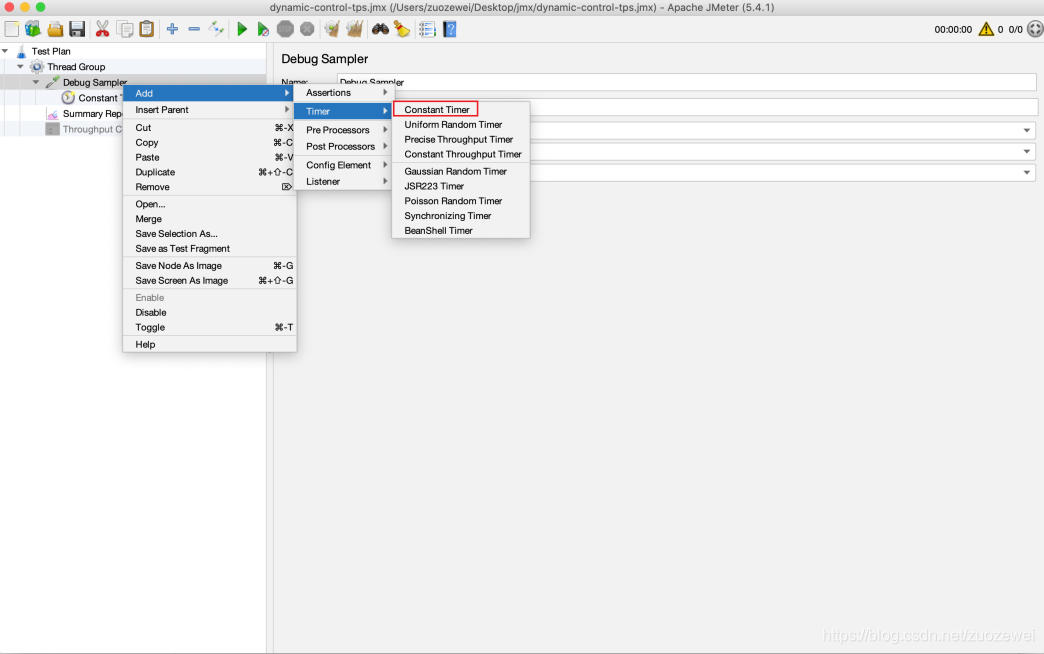Viewport: 1044px width, 654px height.
Task: Add a Precise Throughput Timer
Action: 461,139
